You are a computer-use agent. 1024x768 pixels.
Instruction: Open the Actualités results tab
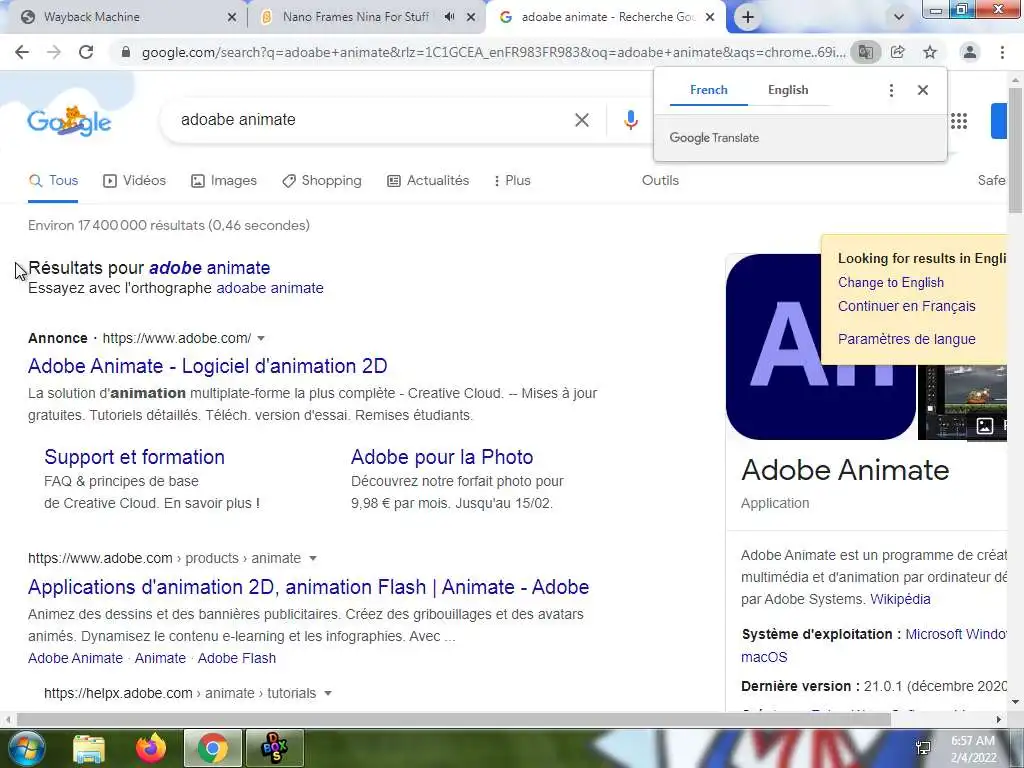(x=428, y=180)
